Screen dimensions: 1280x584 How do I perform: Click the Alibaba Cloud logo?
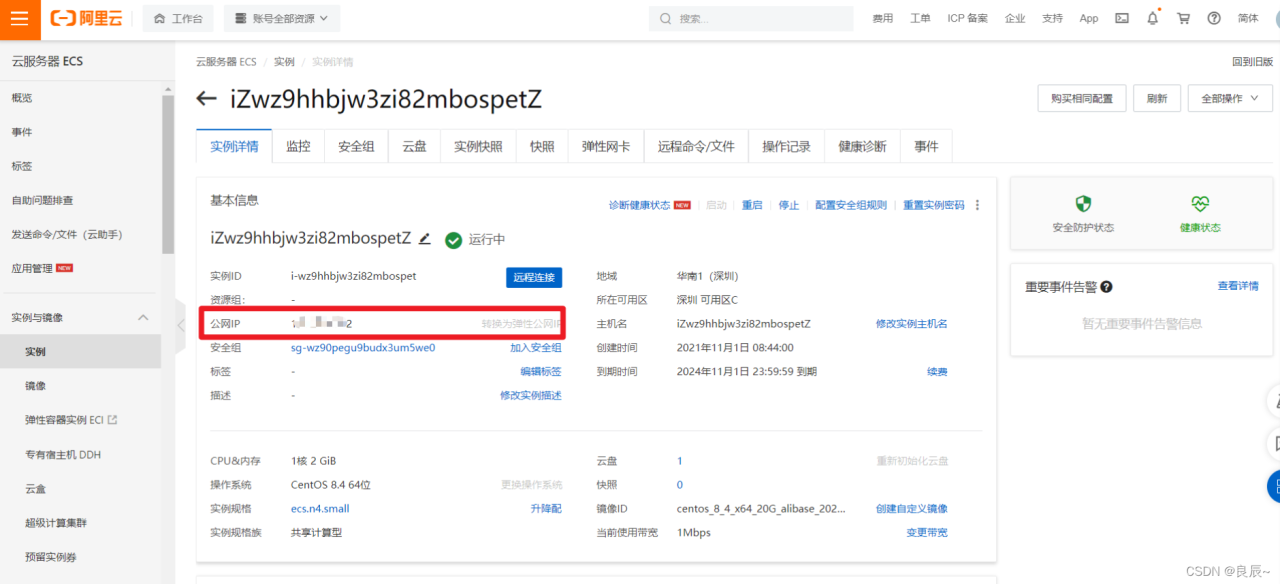point(86,19)
